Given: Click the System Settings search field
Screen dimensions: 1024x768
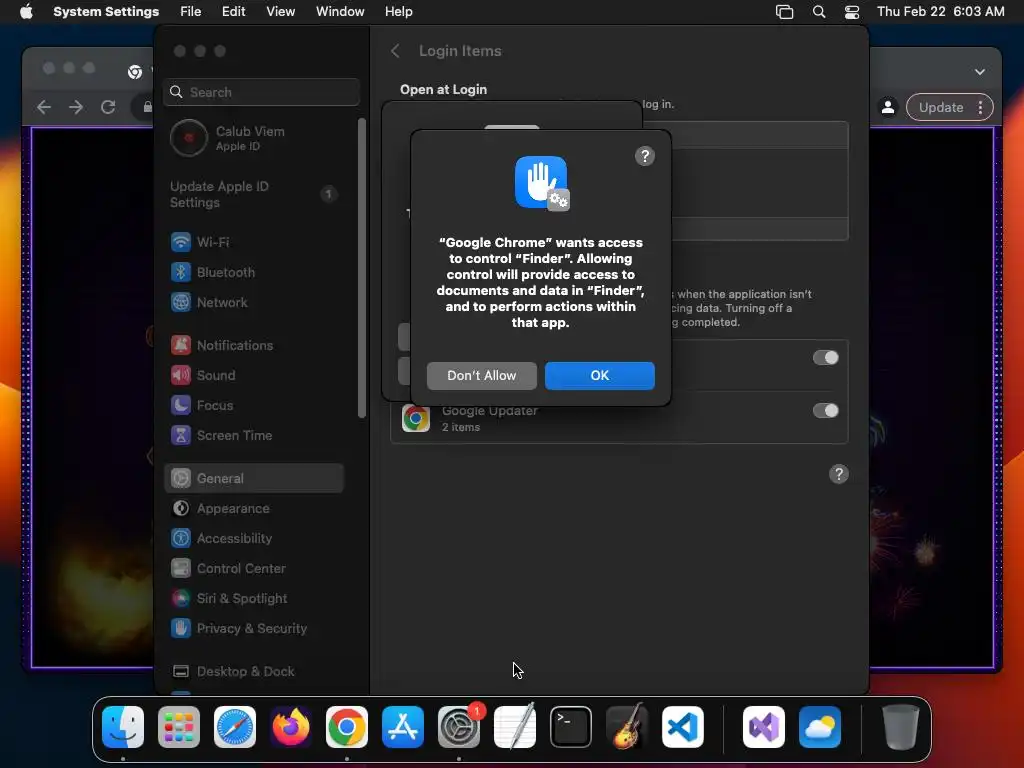Looking at the screenshot, I should click(261, 92).
